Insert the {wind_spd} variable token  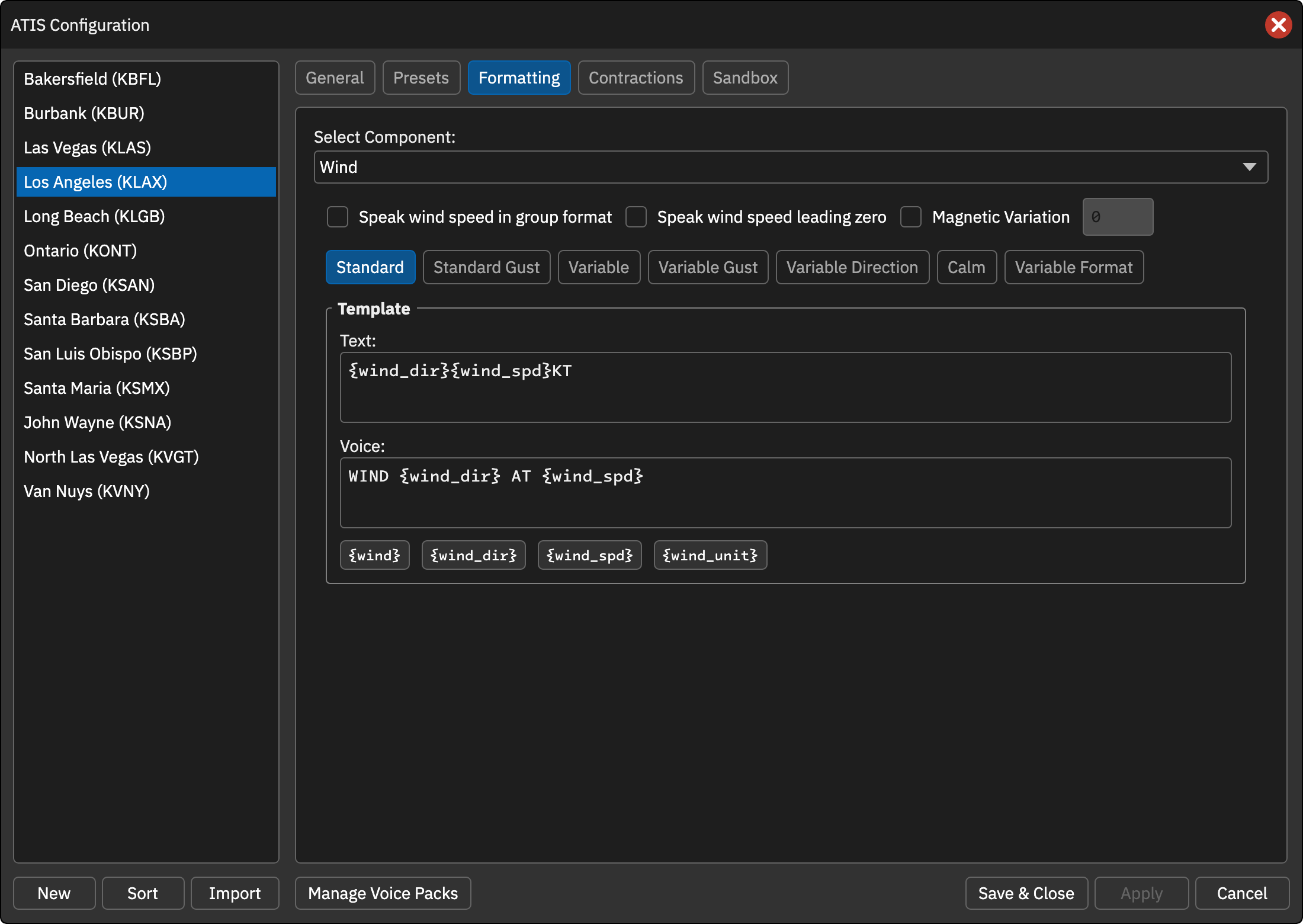click(x=589, y=555)
